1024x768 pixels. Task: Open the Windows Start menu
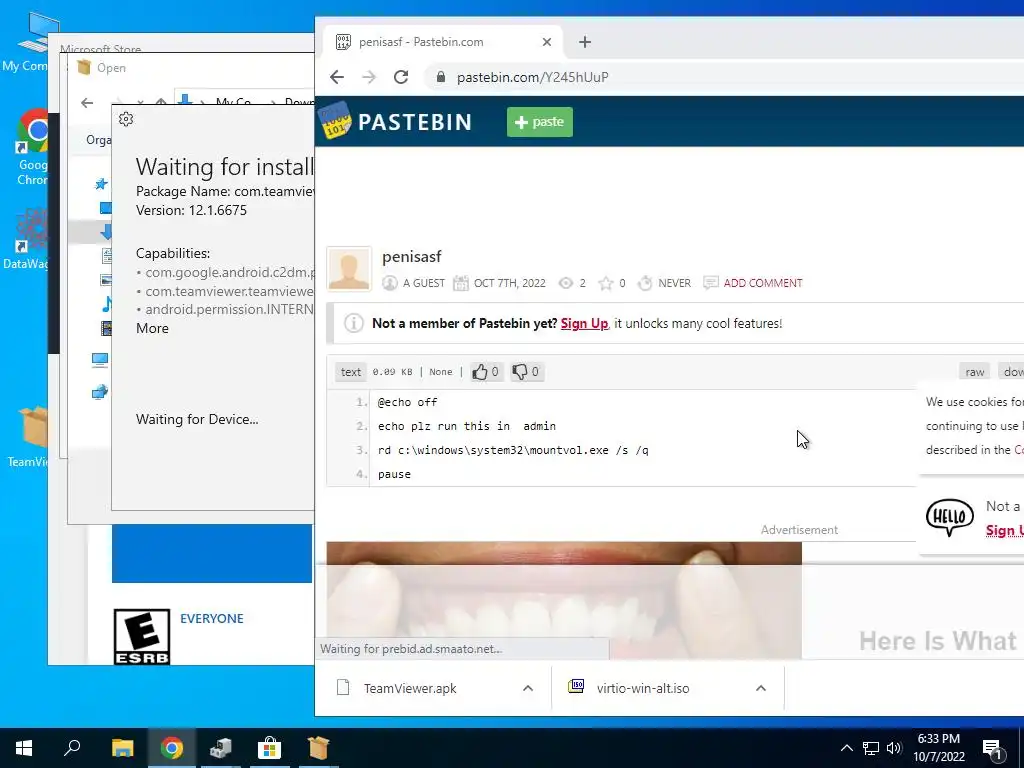(24, 748)
